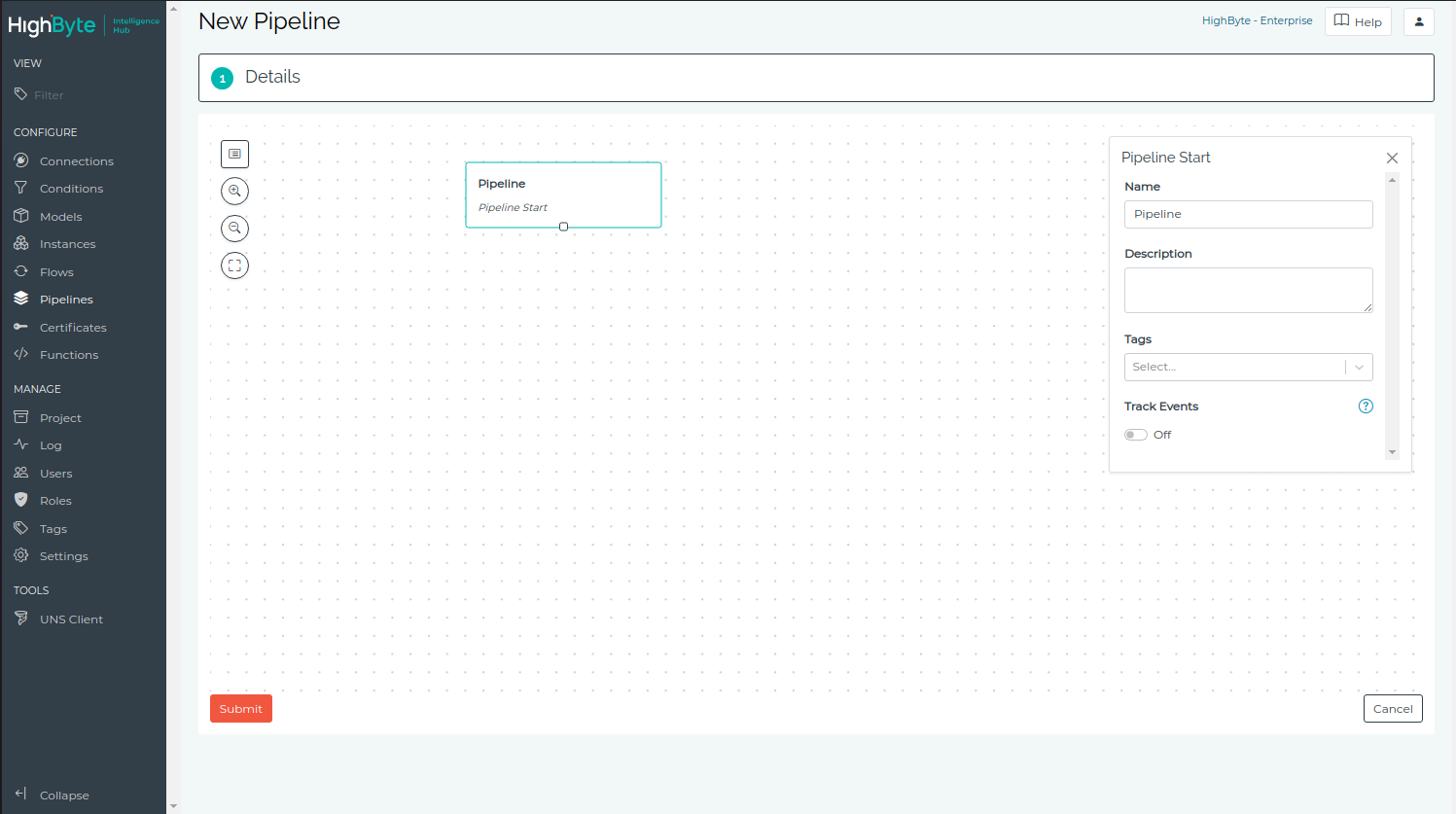Submit the new pipeline

(240, 709)
